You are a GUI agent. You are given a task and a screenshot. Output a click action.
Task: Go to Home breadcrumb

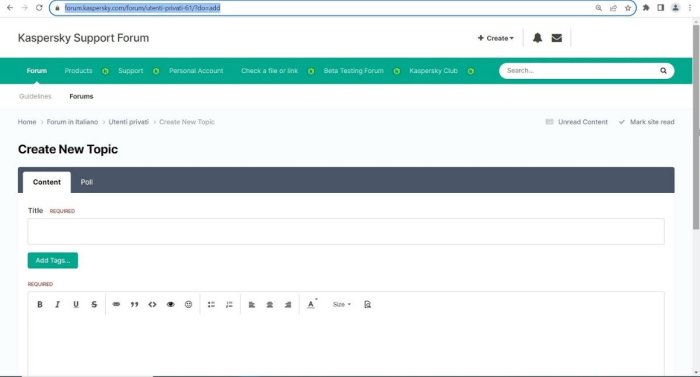point(27,122)
